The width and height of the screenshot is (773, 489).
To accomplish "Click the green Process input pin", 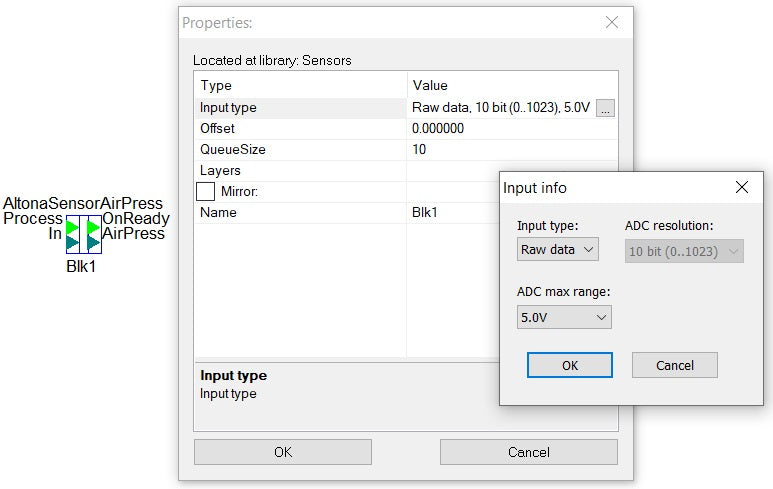I will click(x=72, y=228).
